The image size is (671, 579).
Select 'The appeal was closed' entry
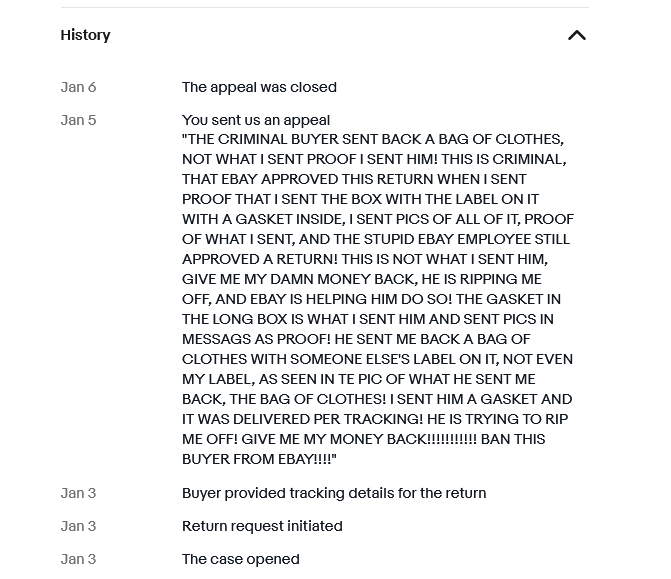pos(259,87)
